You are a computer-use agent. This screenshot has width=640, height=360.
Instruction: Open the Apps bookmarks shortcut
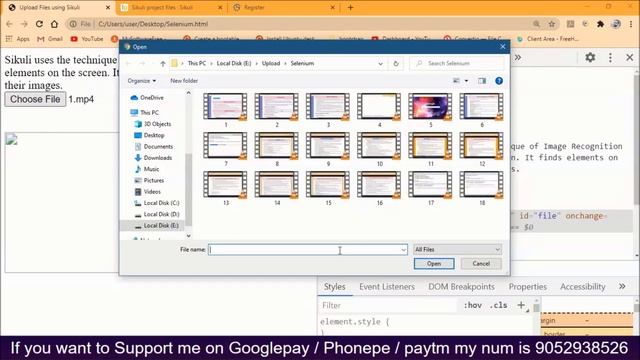click(18, 39)
